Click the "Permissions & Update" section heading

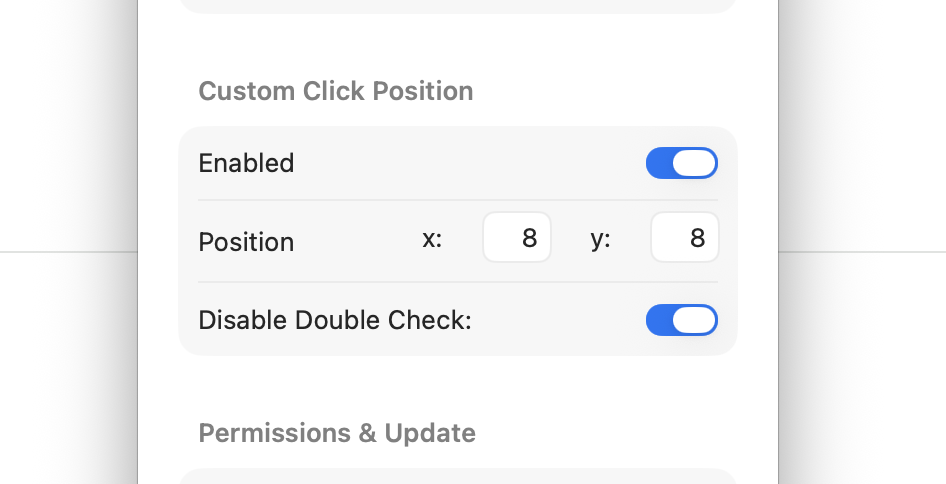(337, 433)
